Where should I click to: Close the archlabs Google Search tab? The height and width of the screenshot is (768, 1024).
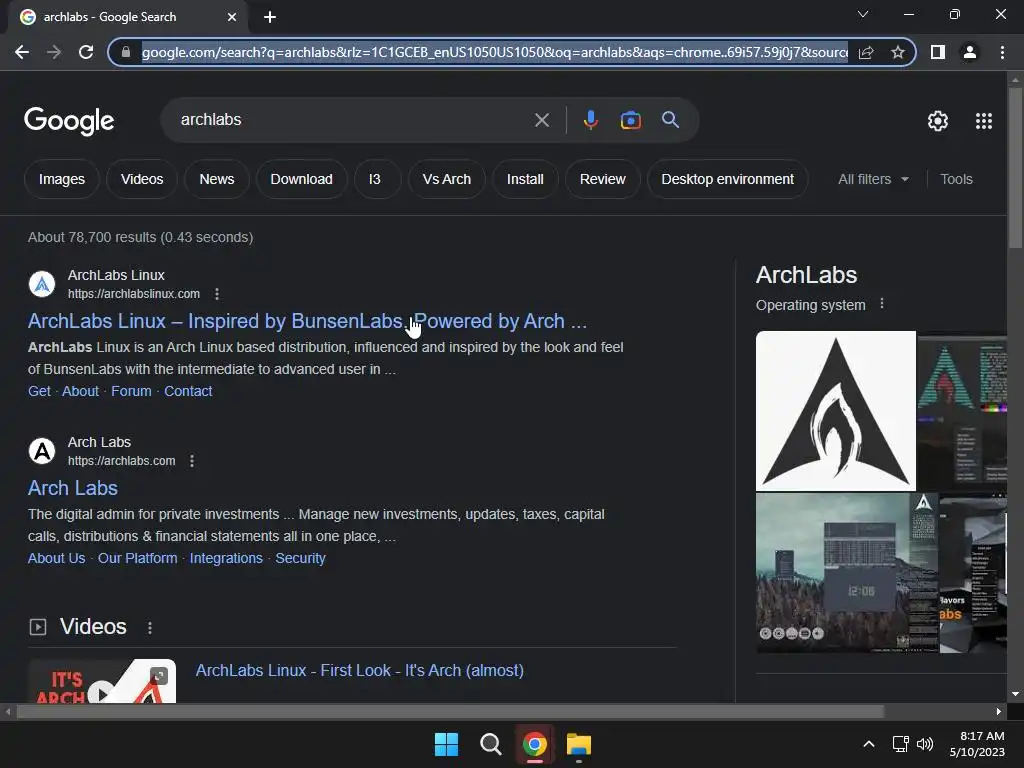coord(232,17)
